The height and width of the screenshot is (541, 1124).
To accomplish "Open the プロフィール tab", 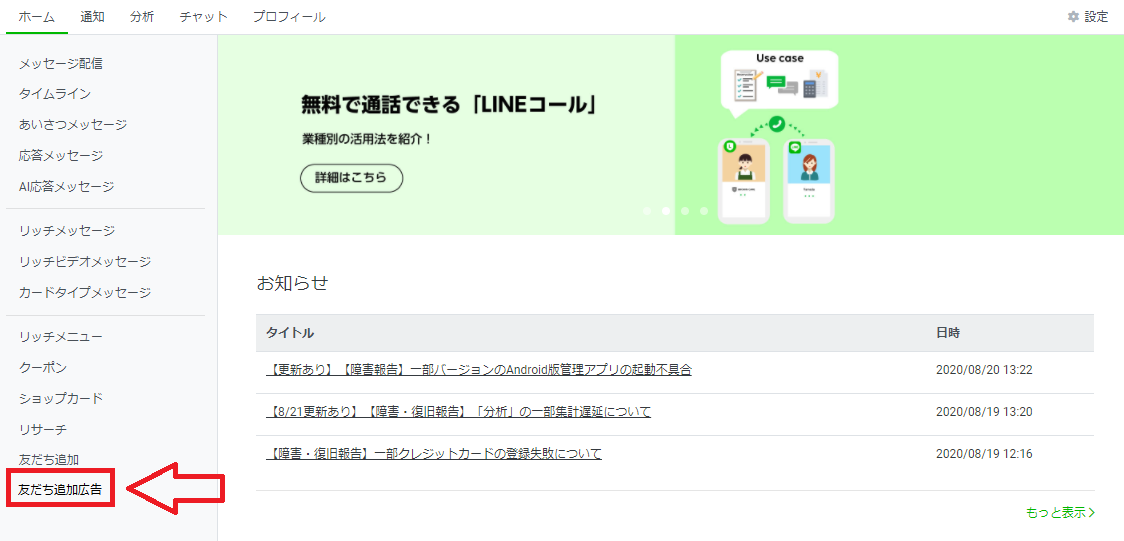I will [x=289, y=17].
